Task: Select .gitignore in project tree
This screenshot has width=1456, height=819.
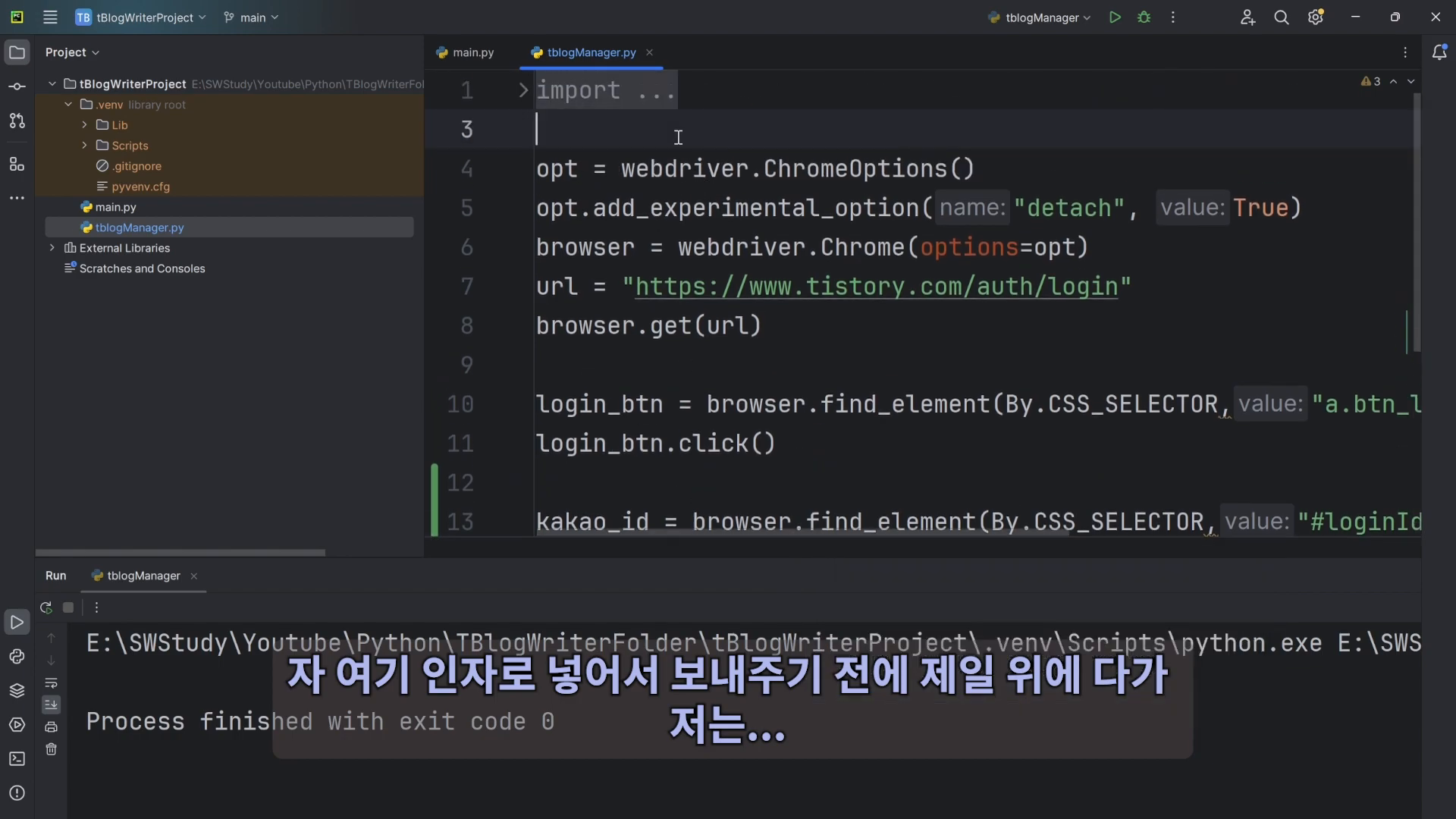Action: (129, 166)
